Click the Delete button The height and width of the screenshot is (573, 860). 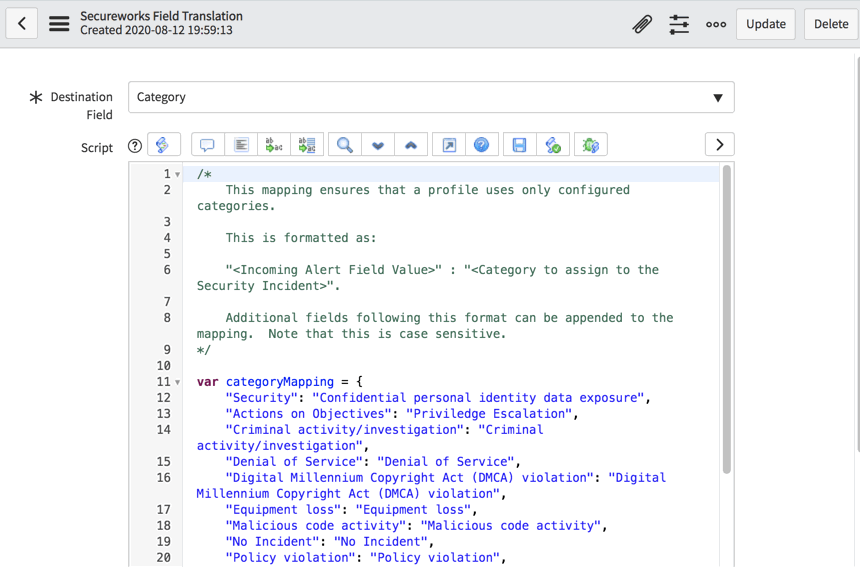(831, 24)
